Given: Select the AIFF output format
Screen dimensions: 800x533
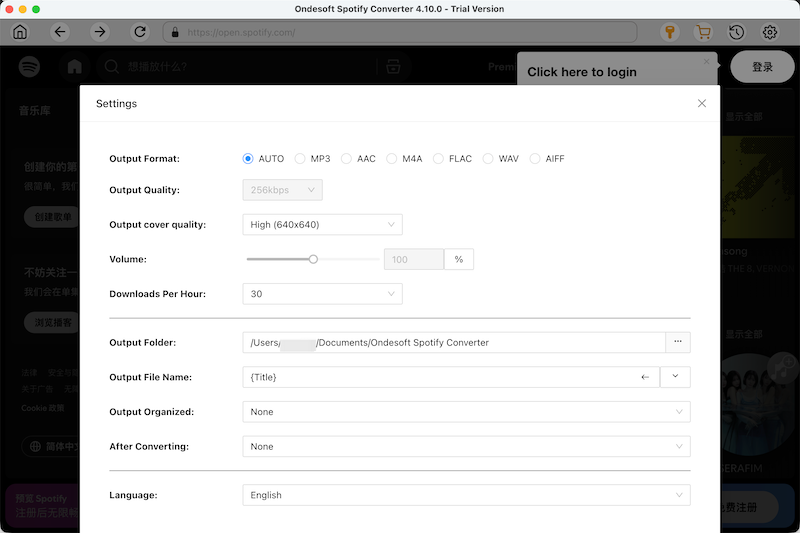Looking at the screenshot, I should click(x=535, y=159).
